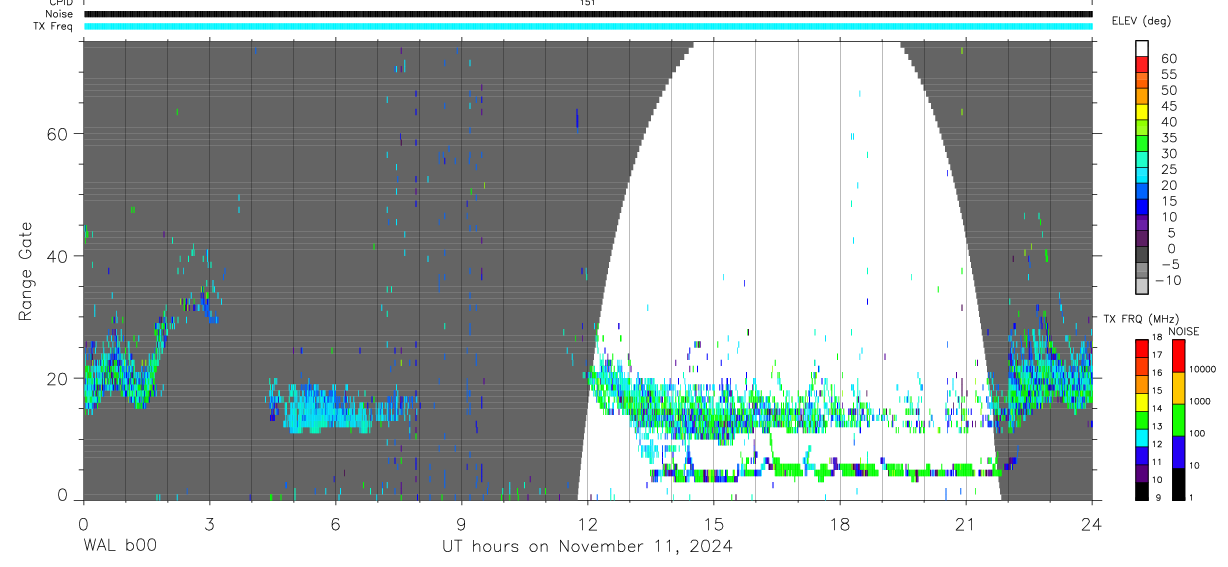1228x567 pixels.
Task: Click the '151' CPID value above the plot
Action: 587,3
